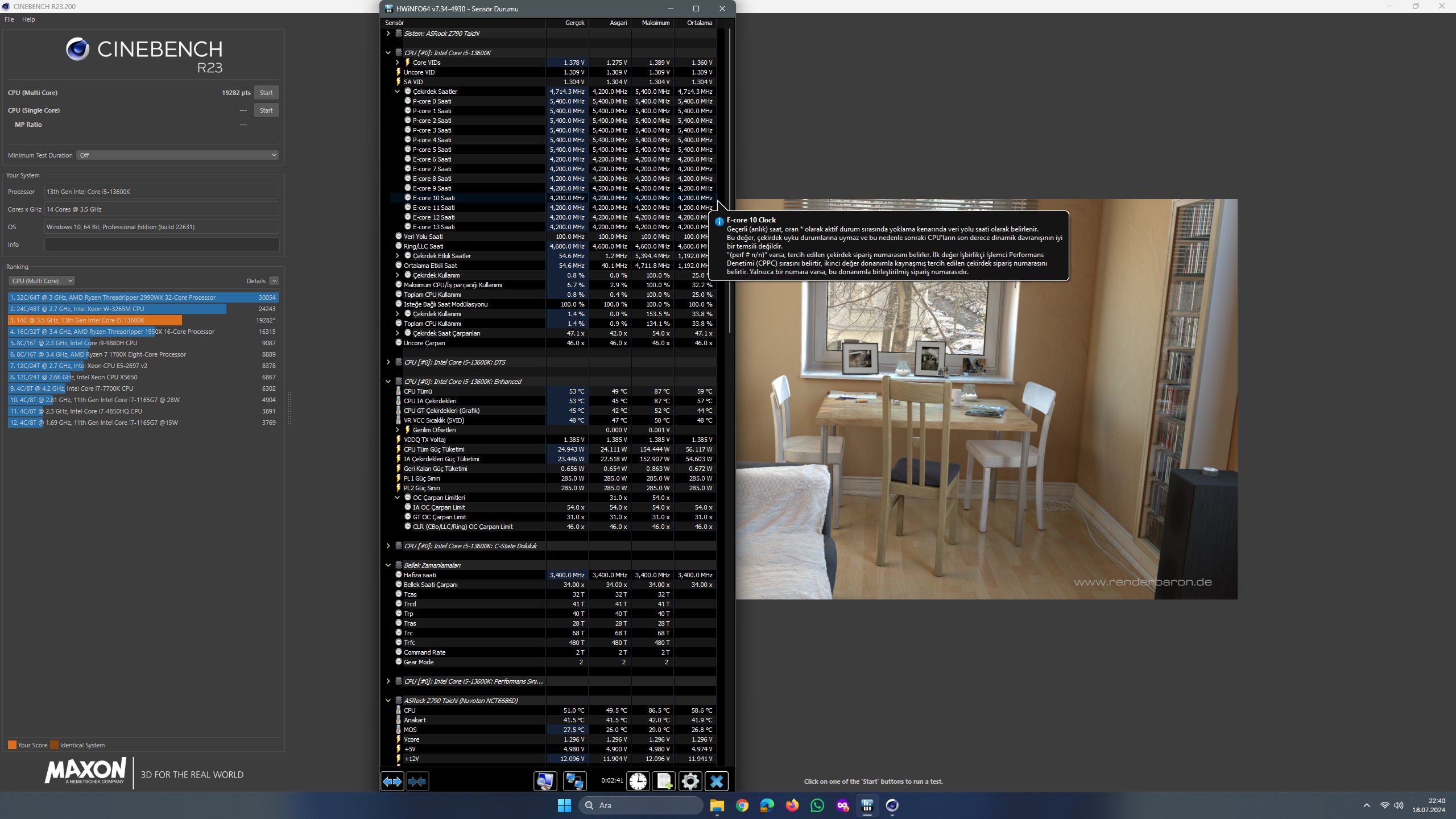The height and width of the screenshot is (819, 1456).
Task: Collapse Bellek Zamanlamaları group
Action: coord(388,565)
